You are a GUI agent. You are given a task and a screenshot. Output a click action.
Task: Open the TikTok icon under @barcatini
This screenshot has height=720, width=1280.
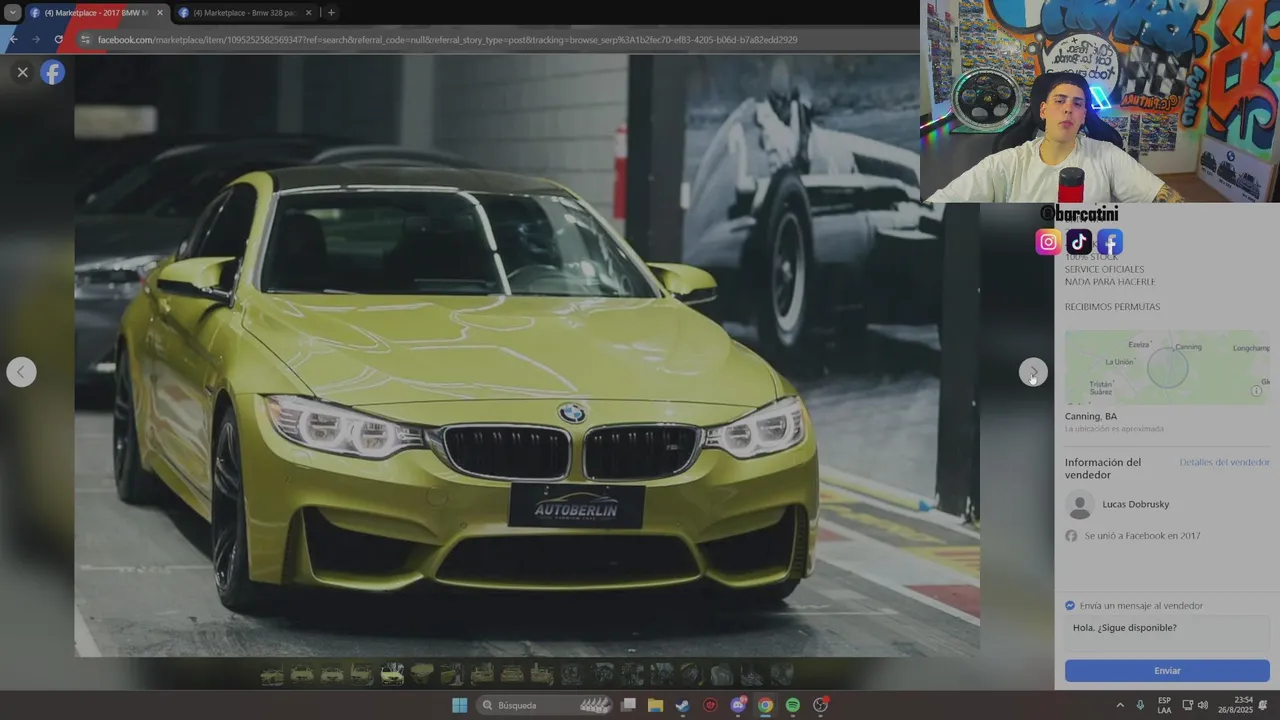click(x=1079, y=241)
